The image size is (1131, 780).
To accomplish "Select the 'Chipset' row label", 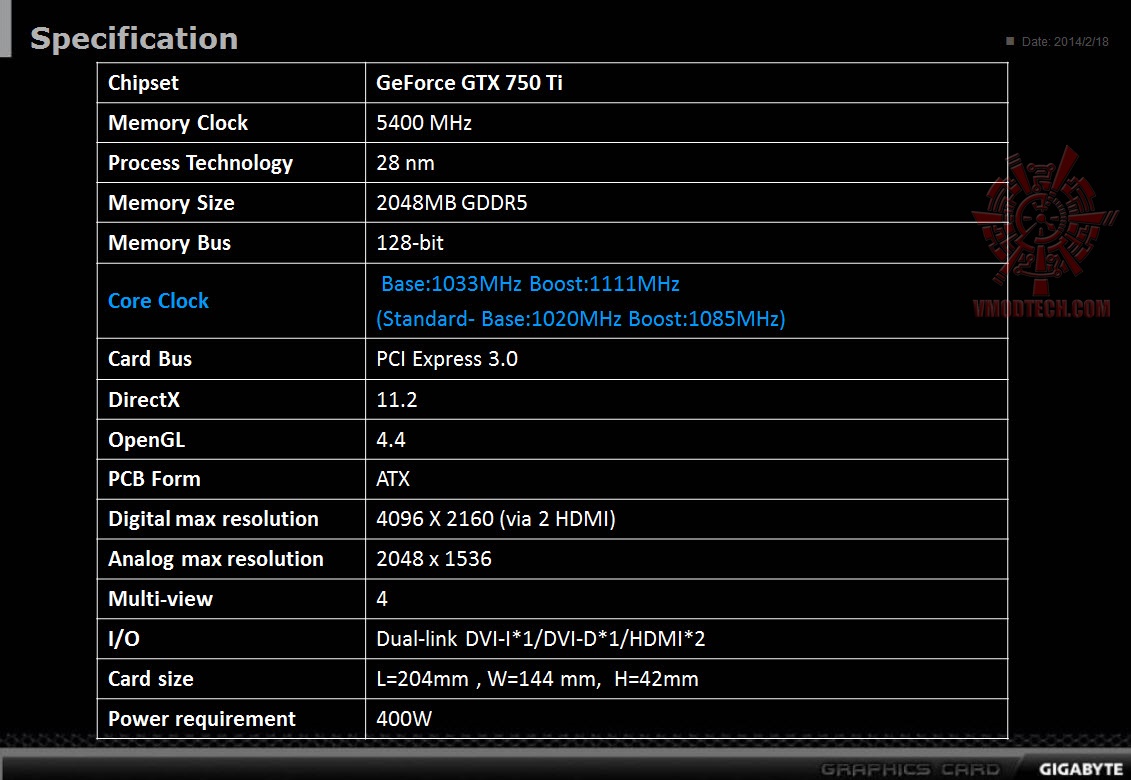I will click(143, 83).
